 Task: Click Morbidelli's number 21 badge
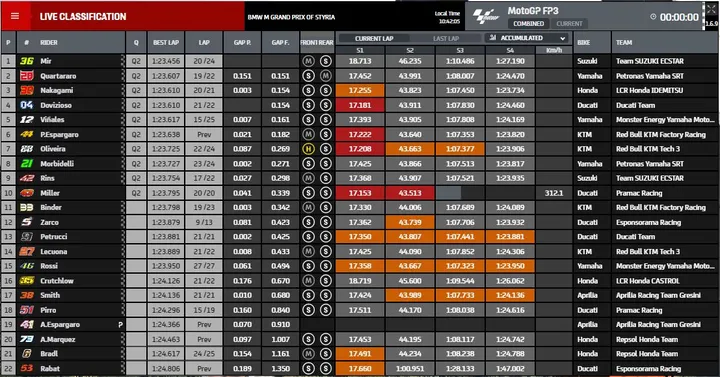pyautogui.click(x=27, y=163)
